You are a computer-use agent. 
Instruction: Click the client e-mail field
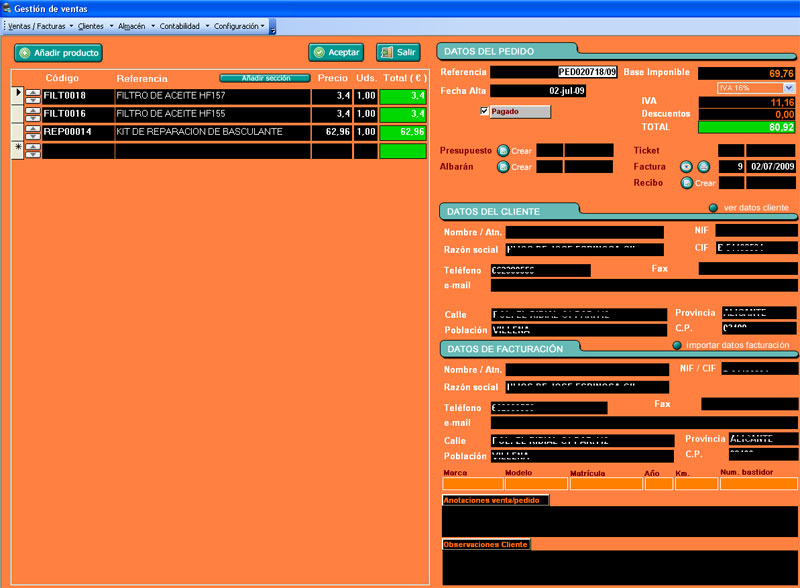[644, 285]
